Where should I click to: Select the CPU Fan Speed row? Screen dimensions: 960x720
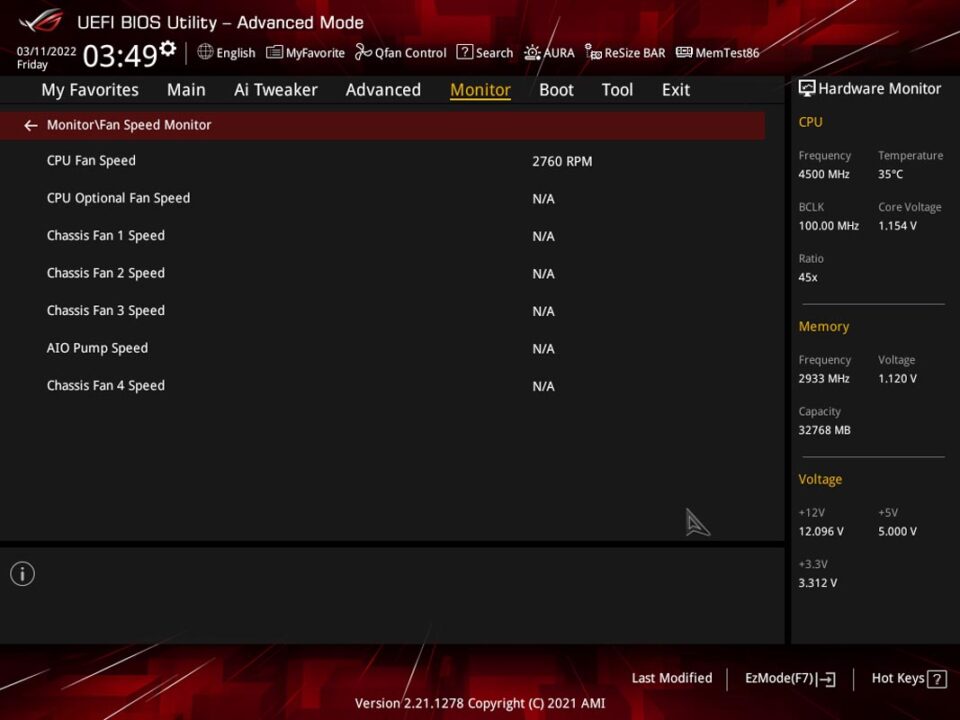(x=382, y=161)
